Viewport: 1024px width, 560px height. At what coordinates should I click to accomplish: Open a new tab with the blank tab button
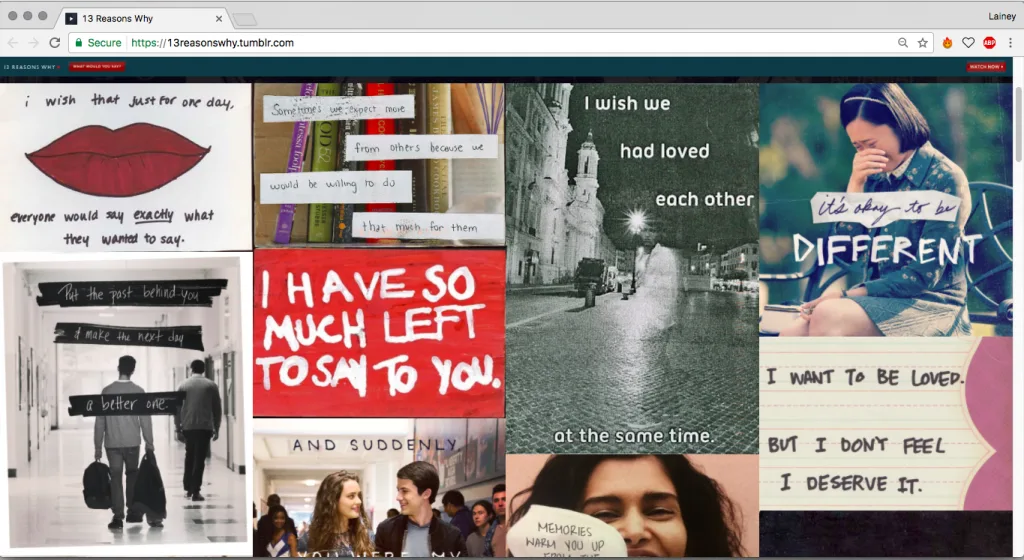point(244,19)
